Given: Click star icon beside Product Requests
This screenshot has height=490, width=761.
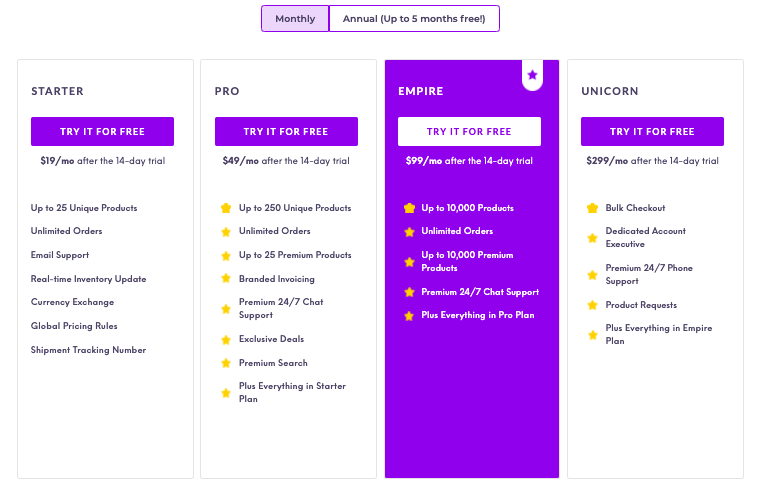Looking at the screenshot, I should coord(592,305).
